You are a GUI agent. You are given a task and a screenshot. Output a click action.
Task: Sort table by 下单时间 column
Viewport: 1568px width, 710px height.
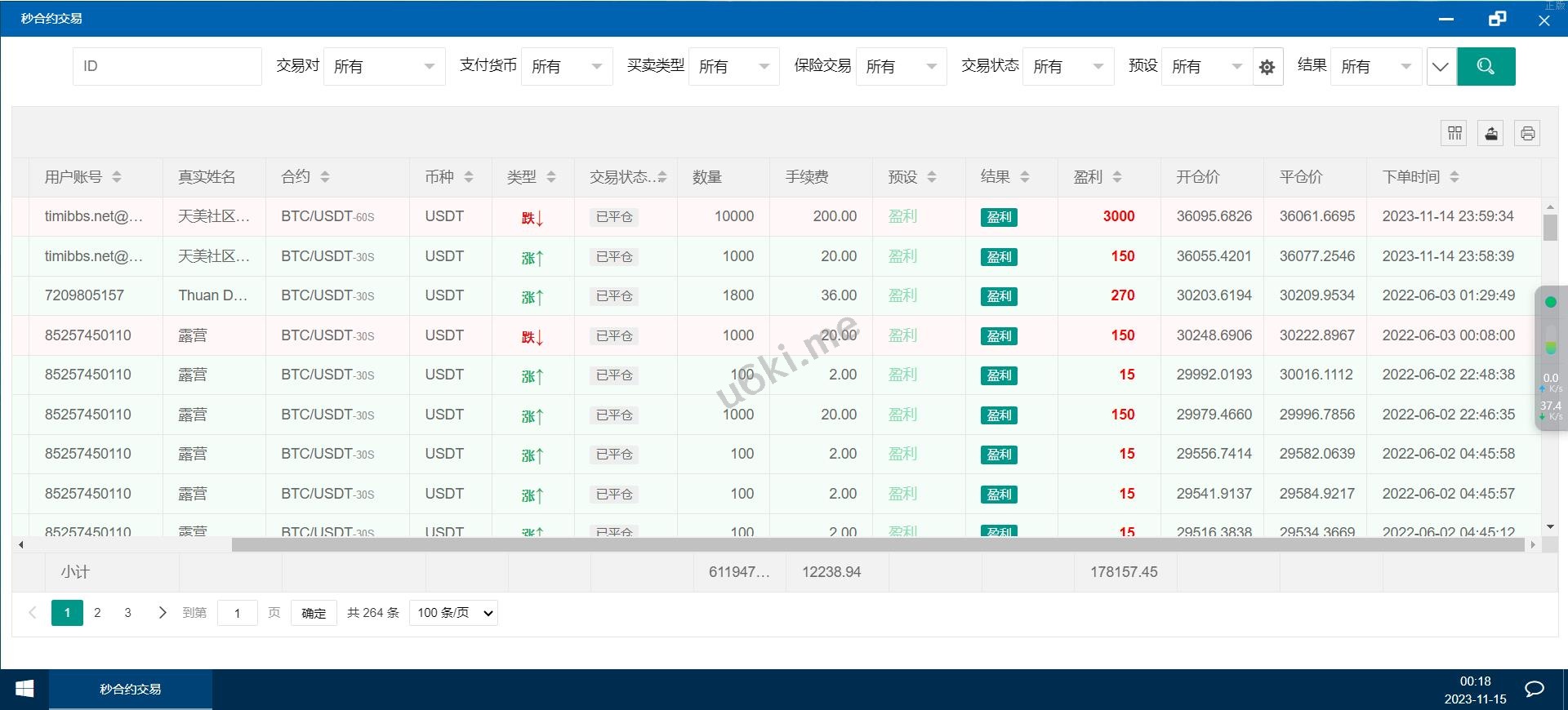coord(1454,177)
